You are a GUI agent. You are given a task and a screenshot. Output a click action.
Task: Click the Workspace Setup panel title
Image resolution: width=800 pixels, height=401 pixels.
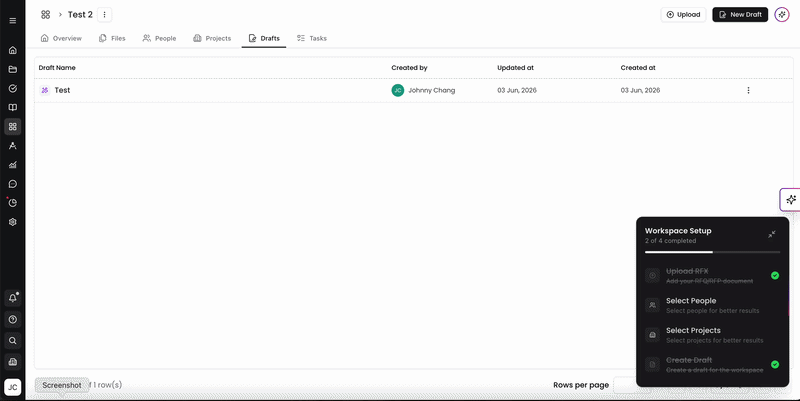678,231
